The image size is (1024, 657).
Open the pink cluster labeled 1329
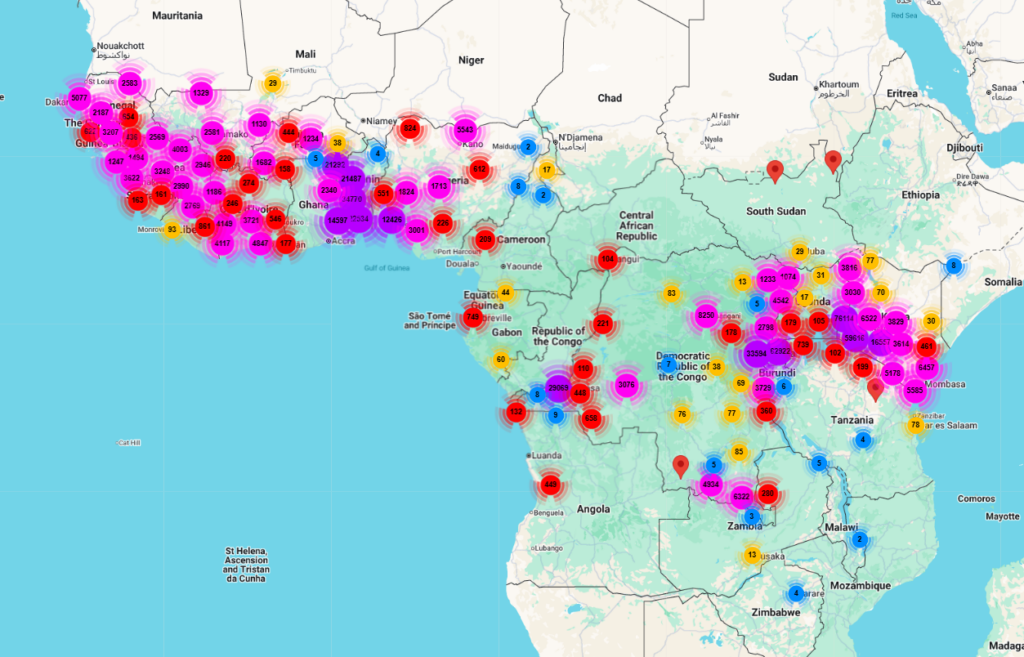tap(201, 93)
